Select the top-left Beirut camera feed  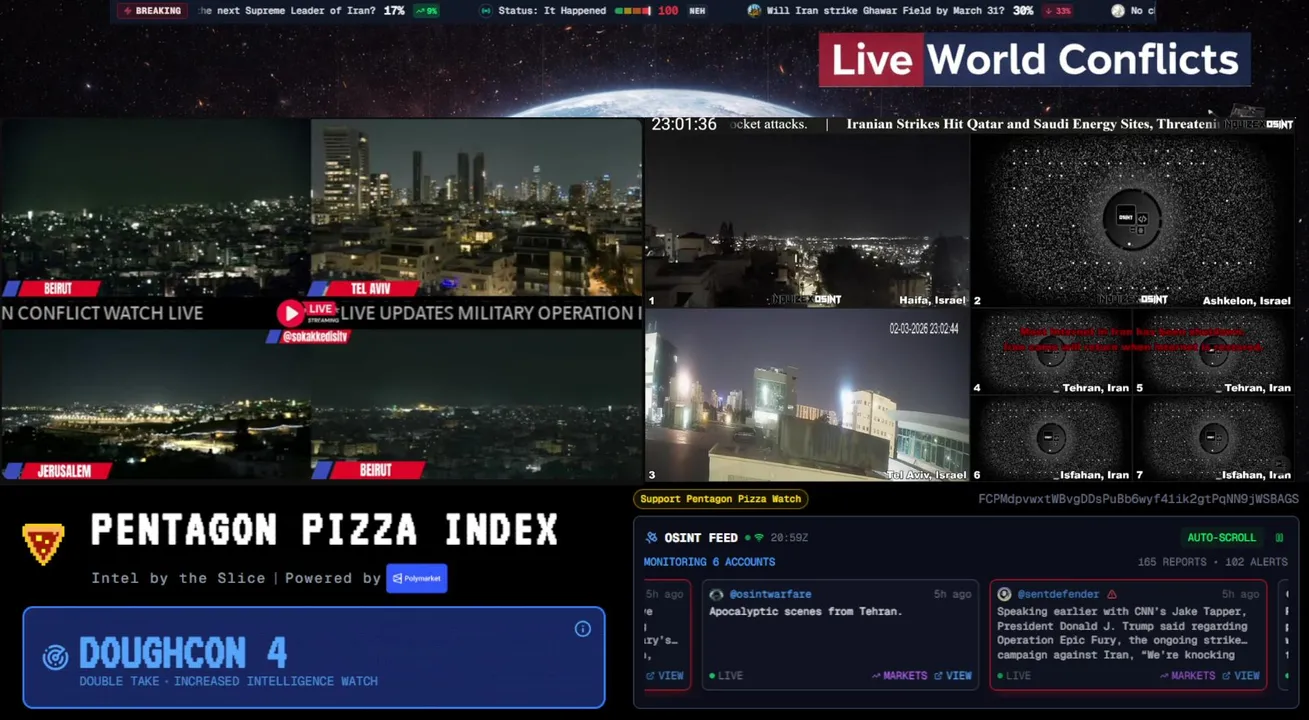click(155, 208)
